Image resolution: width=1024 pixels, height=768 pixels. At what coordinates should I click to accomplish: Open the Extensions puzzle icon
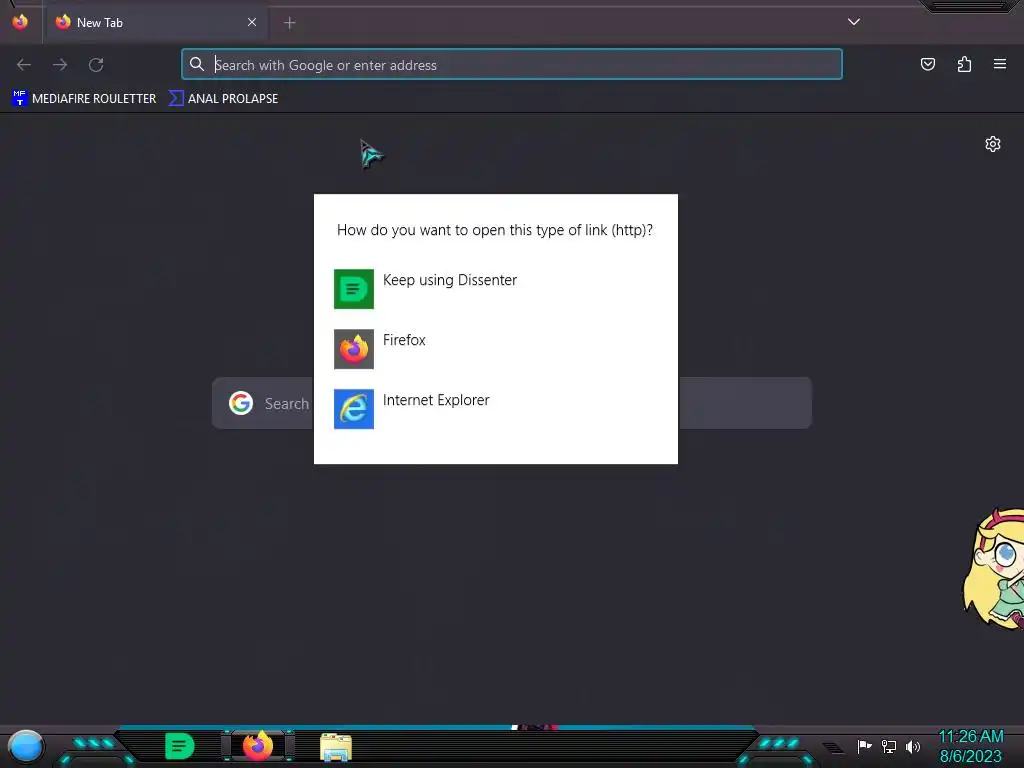click(x=964, y=64)
